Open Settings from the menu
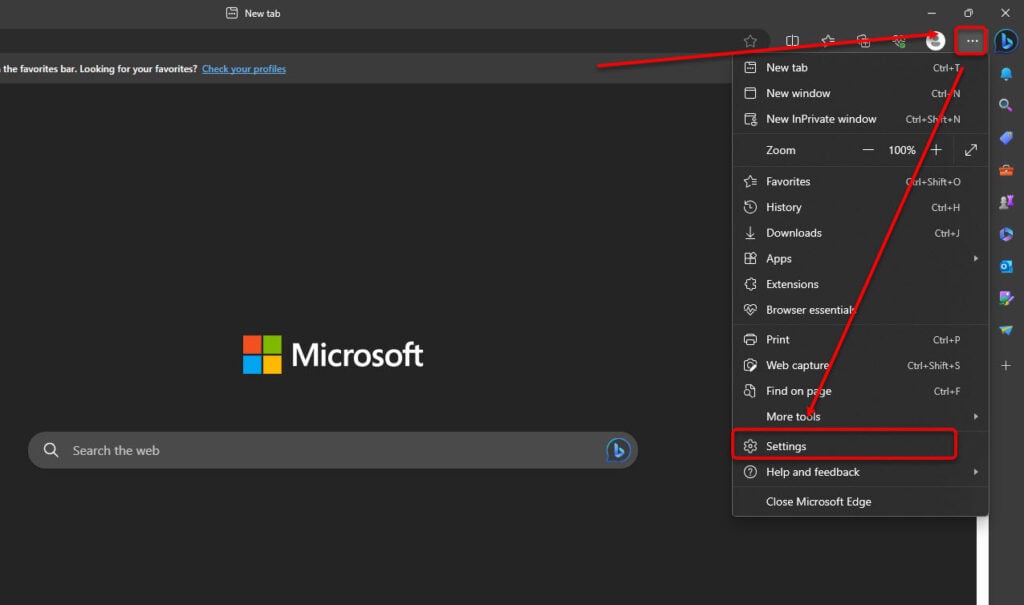The width and height of the screenshot is (1024, 605). tap(859, 446)
